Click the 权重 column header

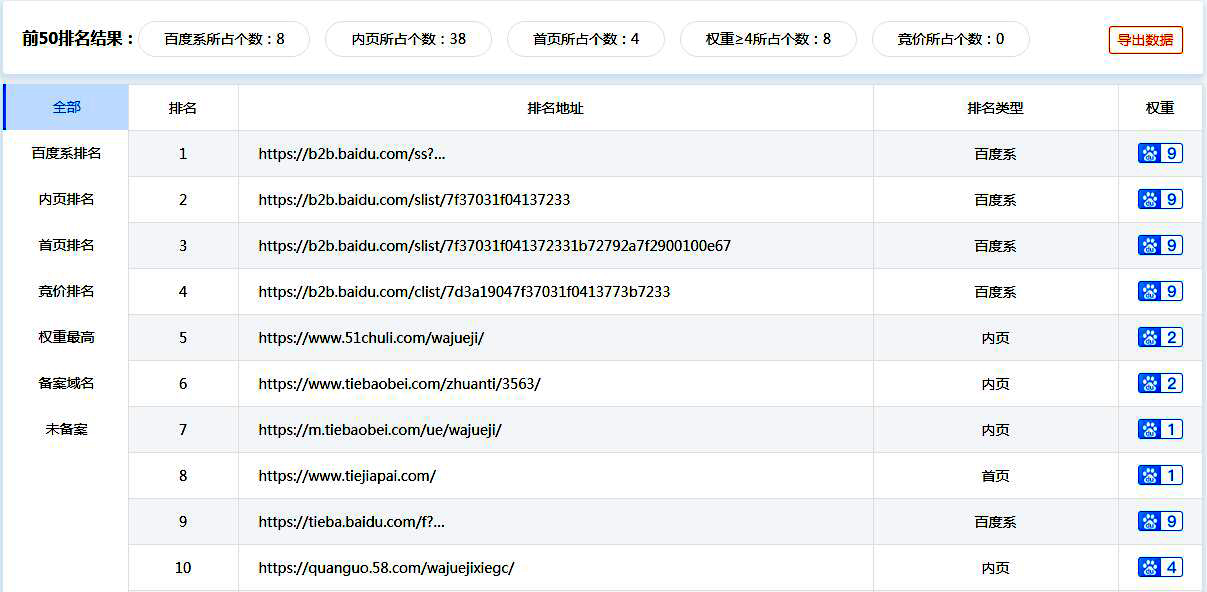coord(1160,108)
